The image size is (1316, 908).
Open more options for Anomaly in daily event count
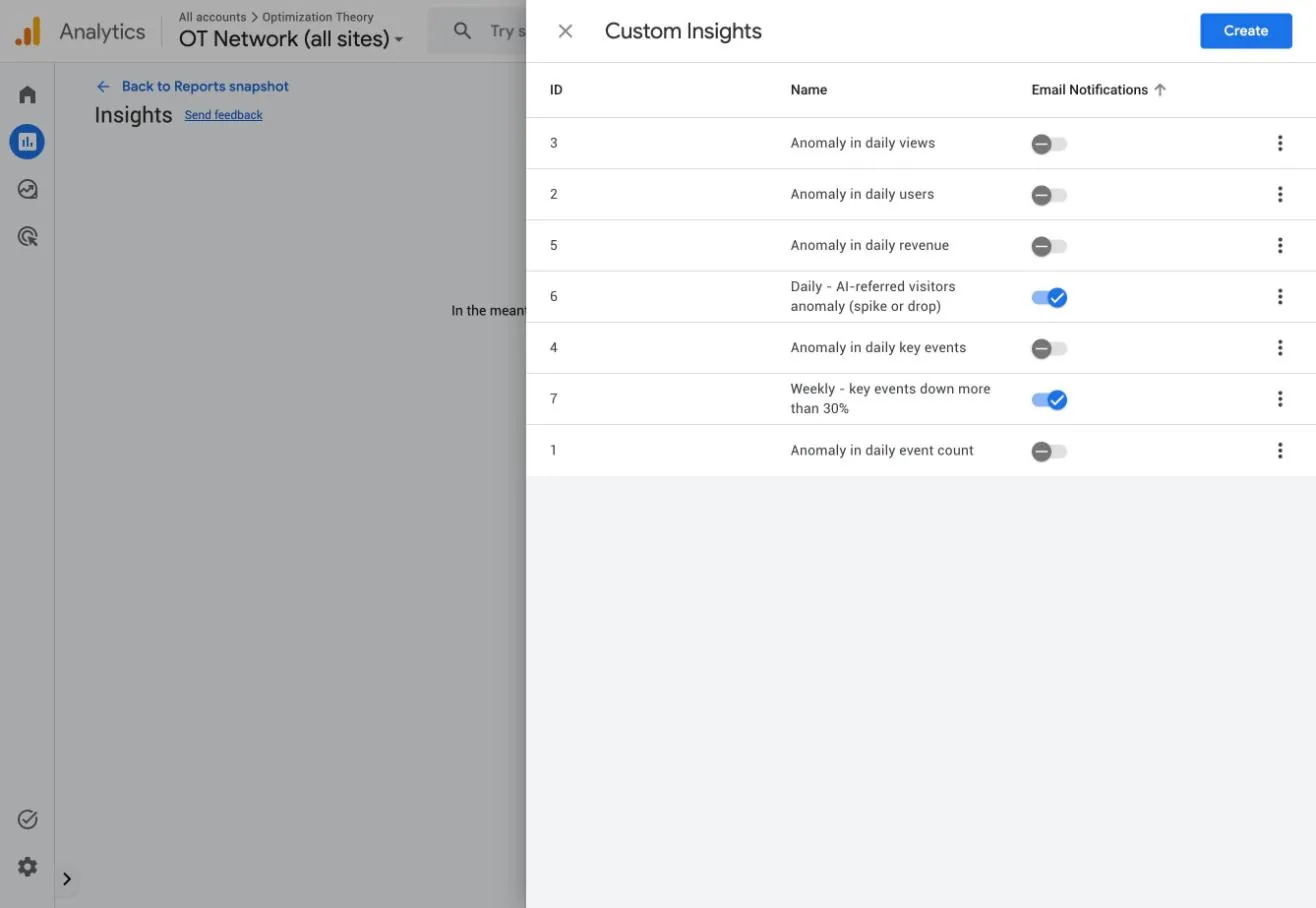[x=1280, y=450]
